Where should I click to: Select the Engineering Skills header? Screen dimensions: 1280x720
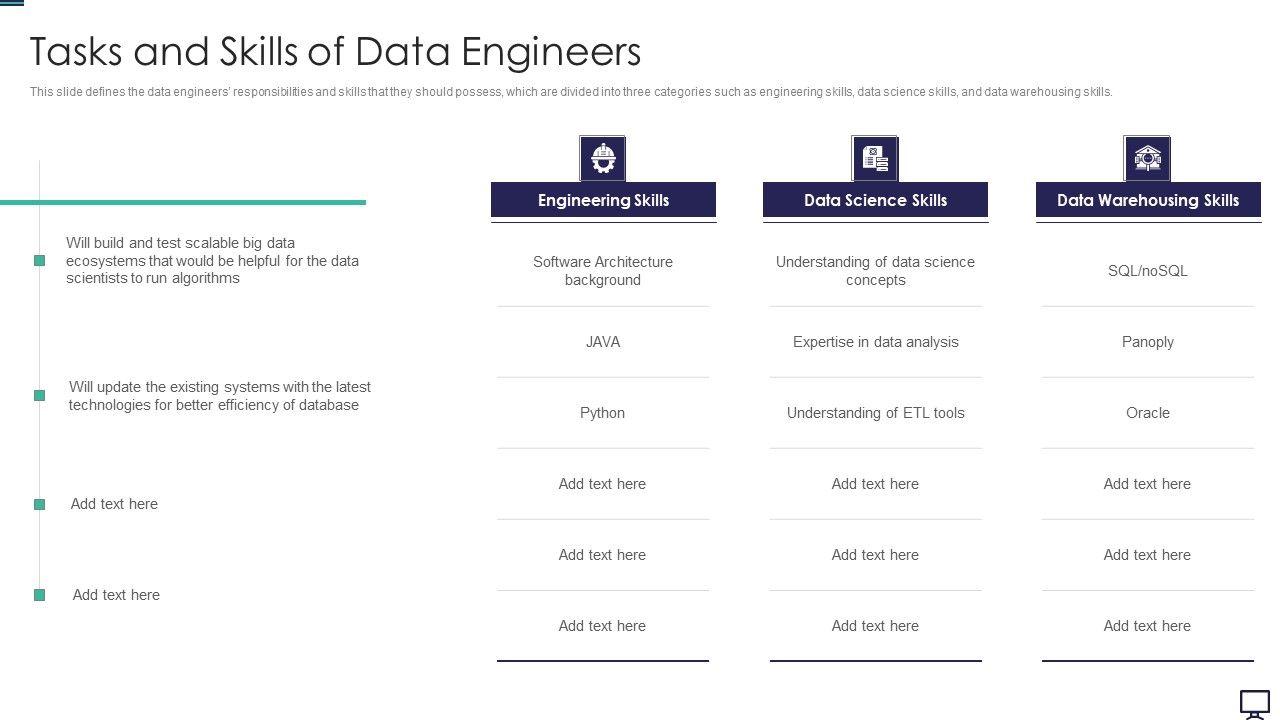[603, 200]
